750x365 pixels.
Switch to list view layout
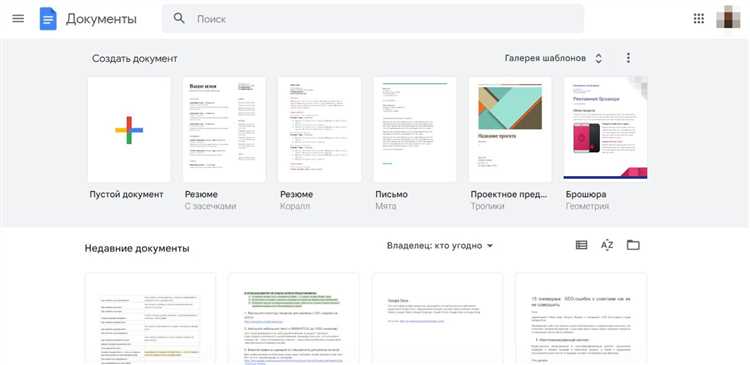pos(581,245)
